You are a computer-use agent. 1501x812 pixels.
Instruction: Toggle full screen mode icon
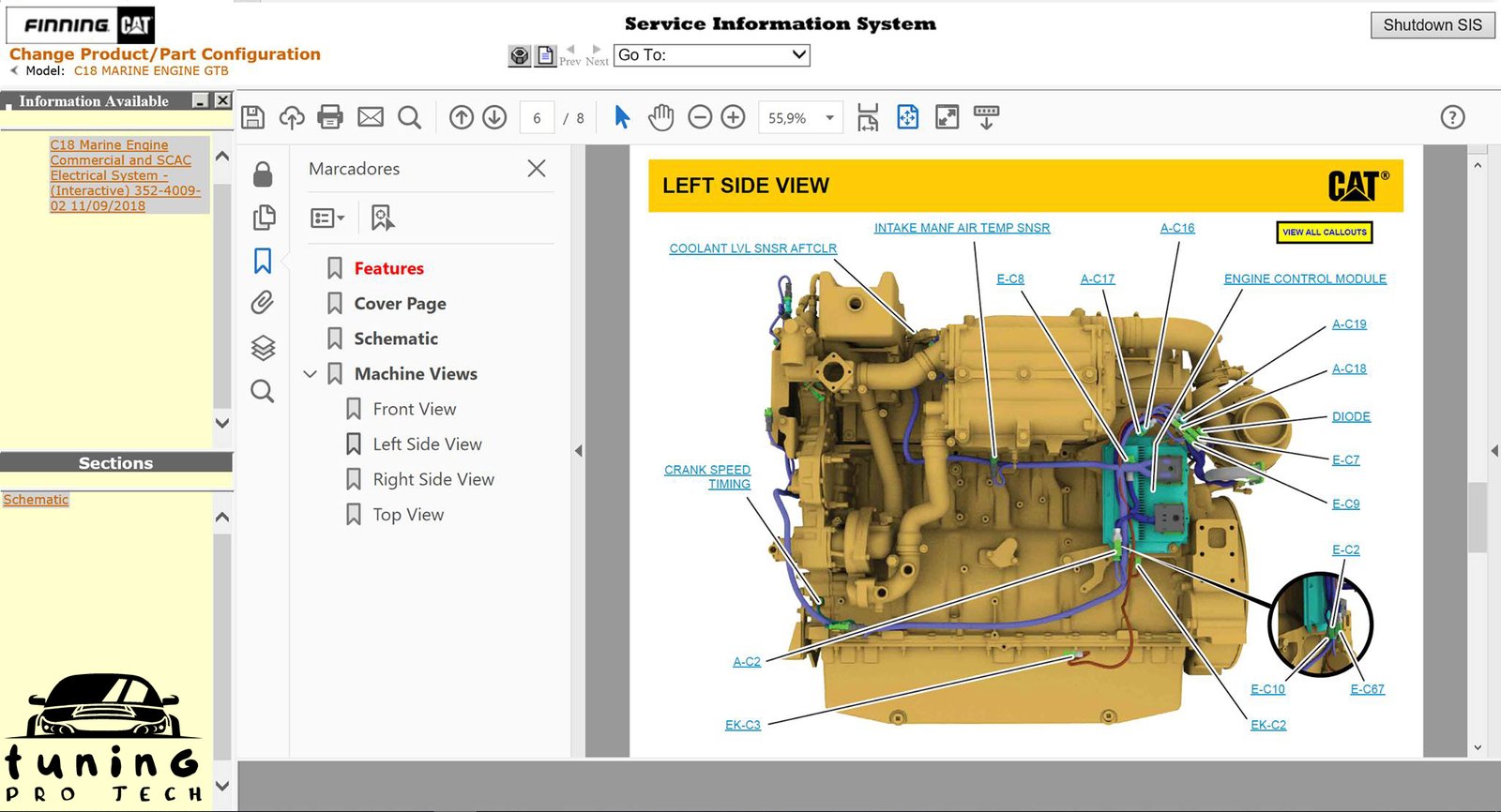947,117
